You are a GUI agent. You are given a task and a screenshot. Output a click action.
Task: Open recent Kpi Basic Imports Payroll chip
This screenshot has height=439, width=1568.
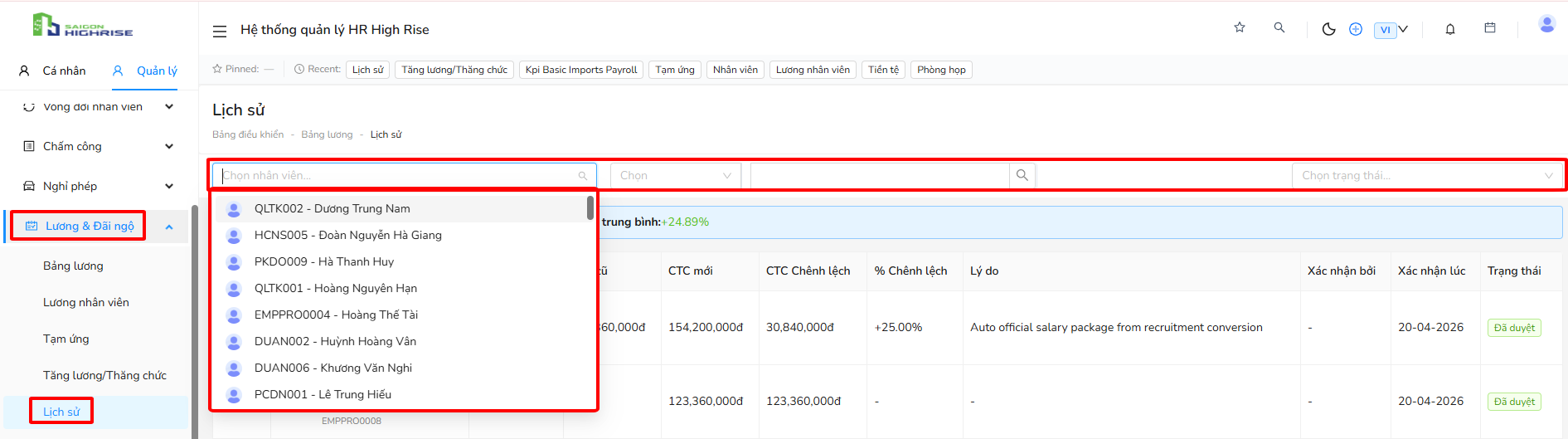(581, 70)
